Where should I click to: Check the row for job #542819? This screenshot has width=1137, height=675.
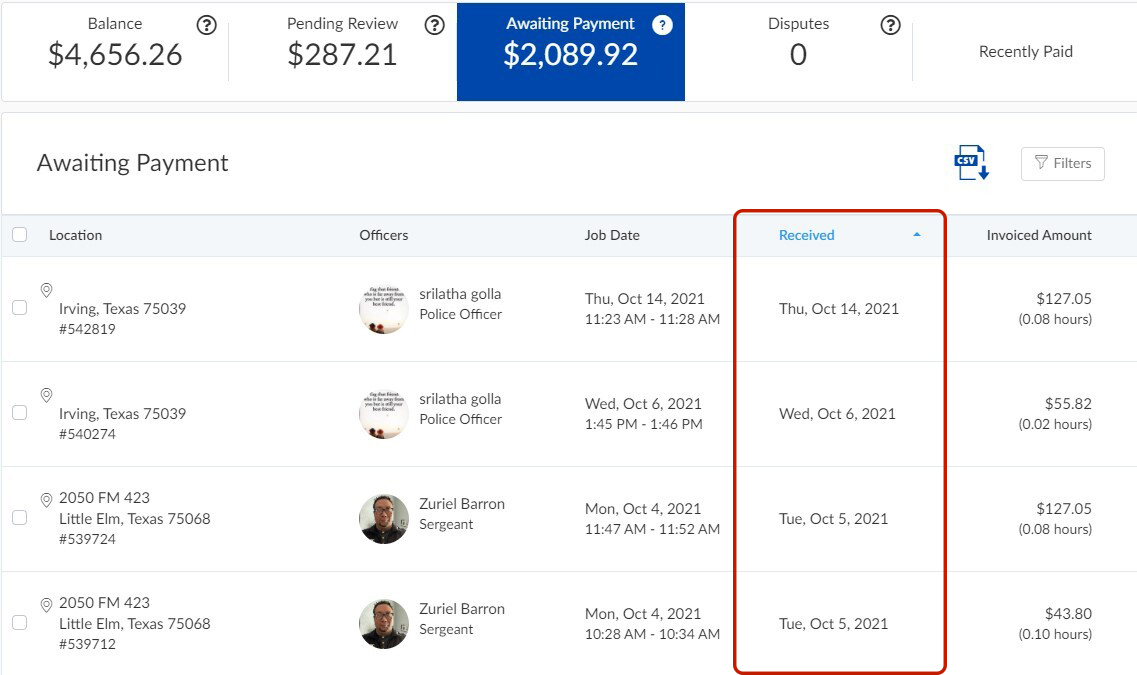click(20, 307)
